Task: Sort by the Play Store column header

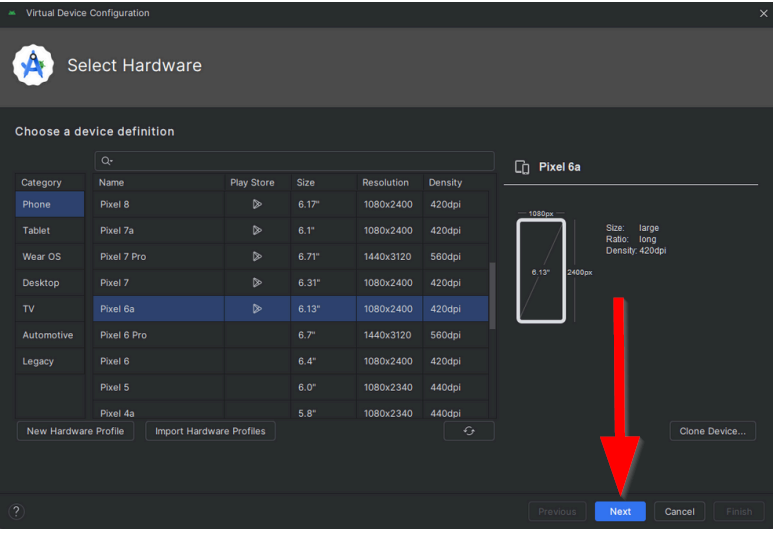Action: pos(257,182)
